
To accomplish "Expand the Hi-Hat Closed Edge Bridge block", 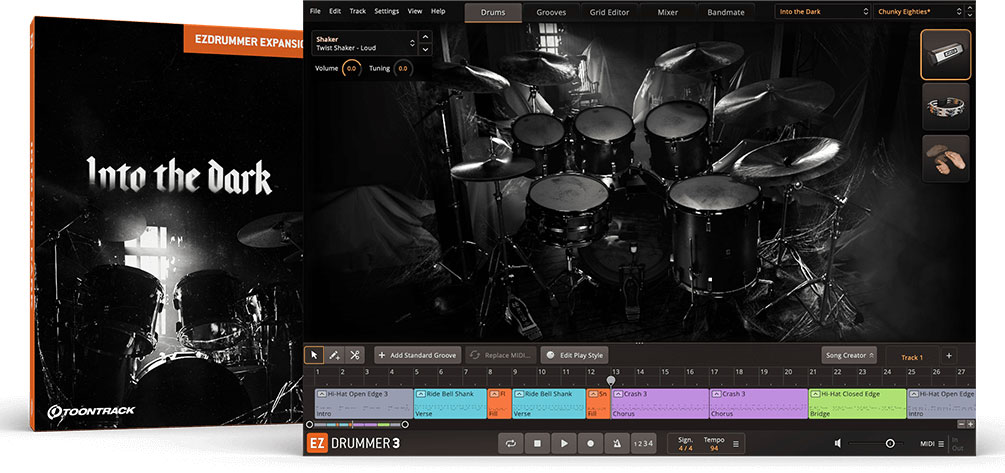I will 815,394.
